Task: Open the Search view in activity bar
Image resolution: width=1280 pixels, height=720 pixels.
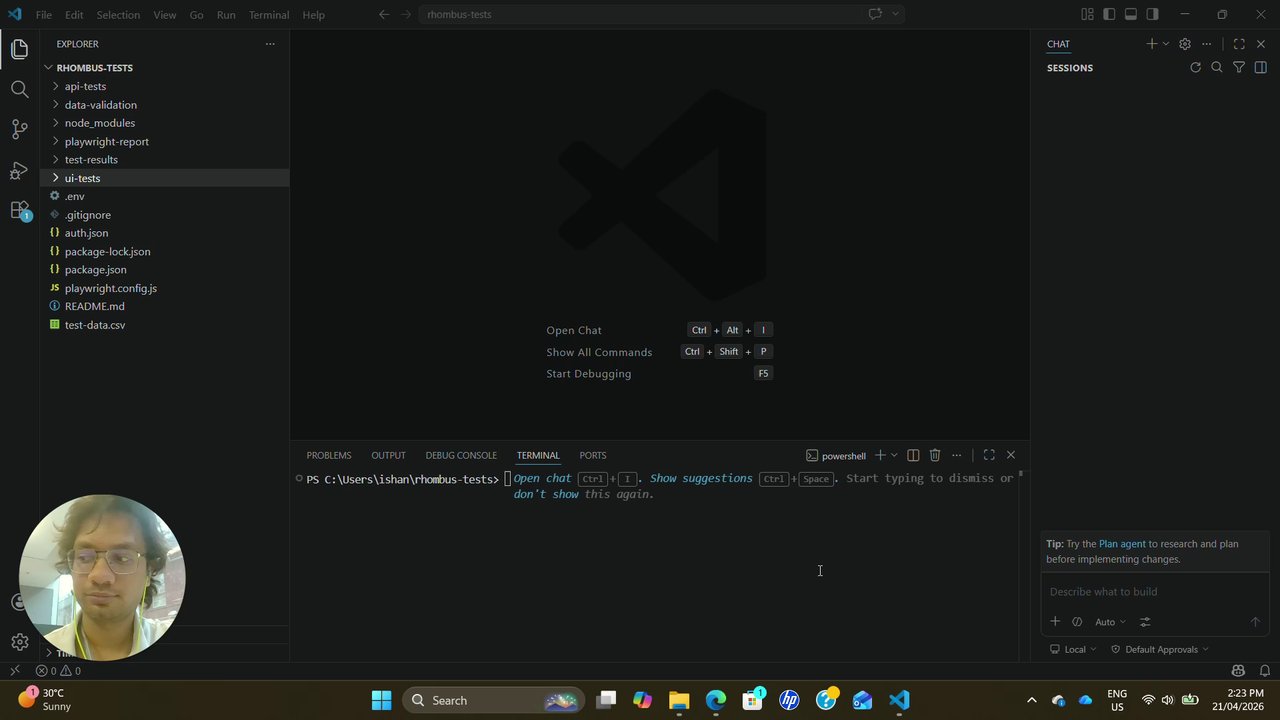Action: click(19, 89)
